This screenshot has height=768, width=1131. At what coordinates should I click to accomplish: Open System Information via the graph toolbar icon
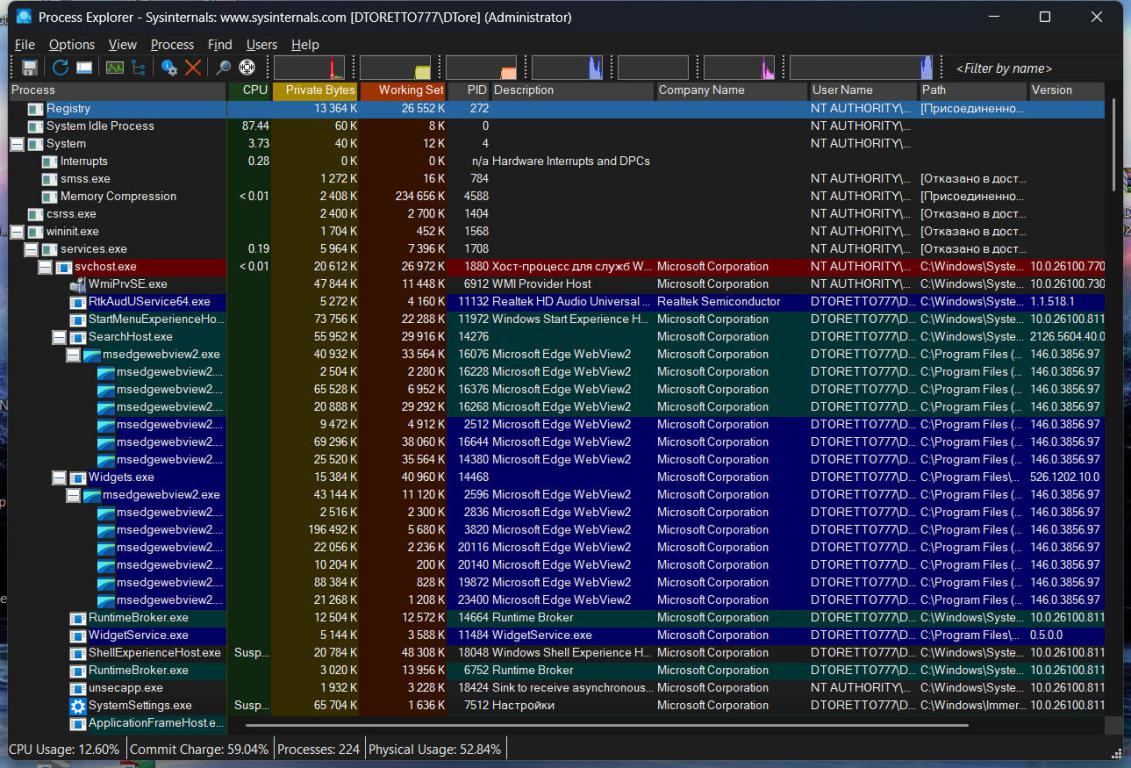115,68
